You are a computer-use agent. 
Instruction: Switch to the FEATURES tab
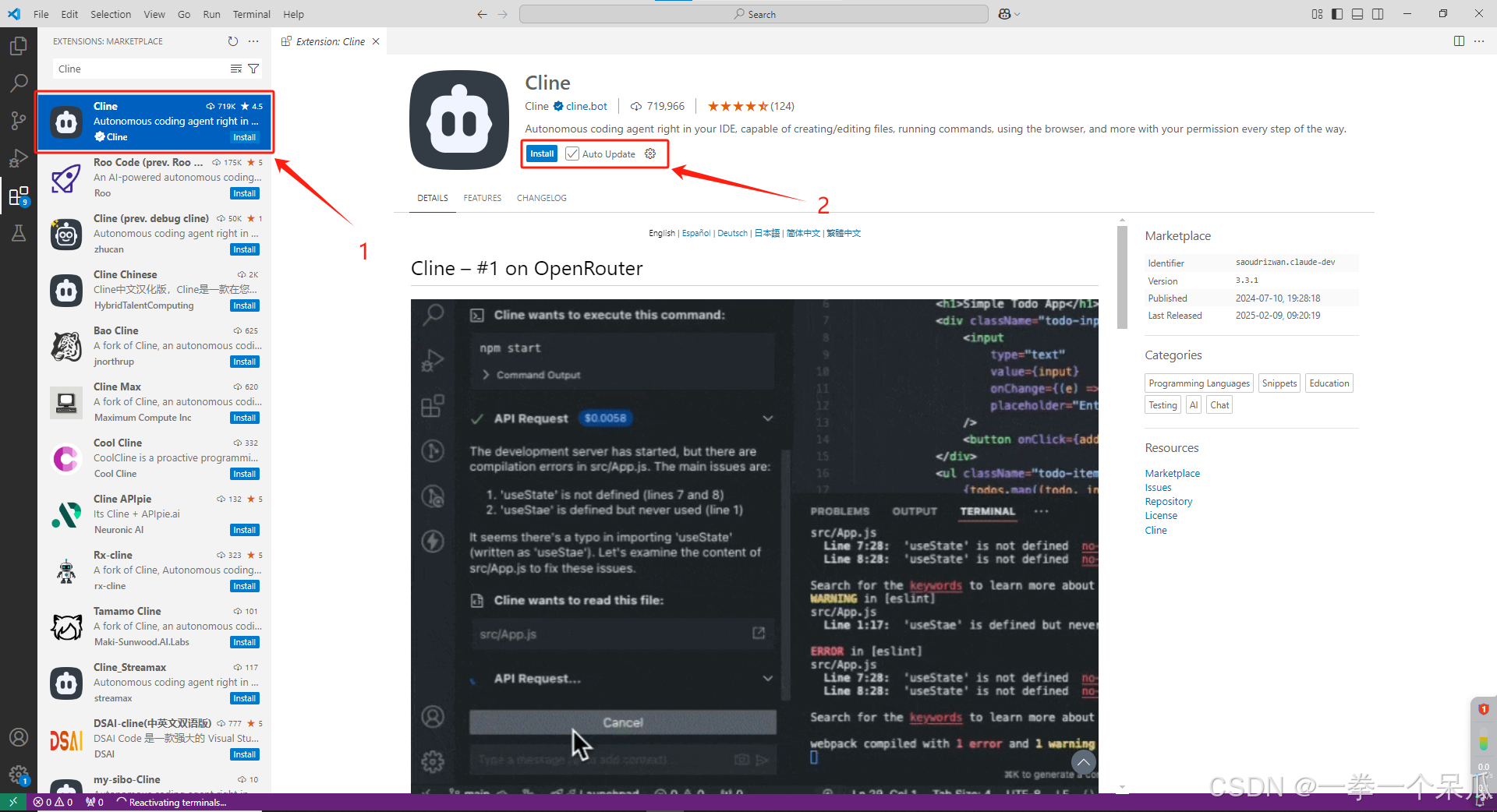point(483,198)
